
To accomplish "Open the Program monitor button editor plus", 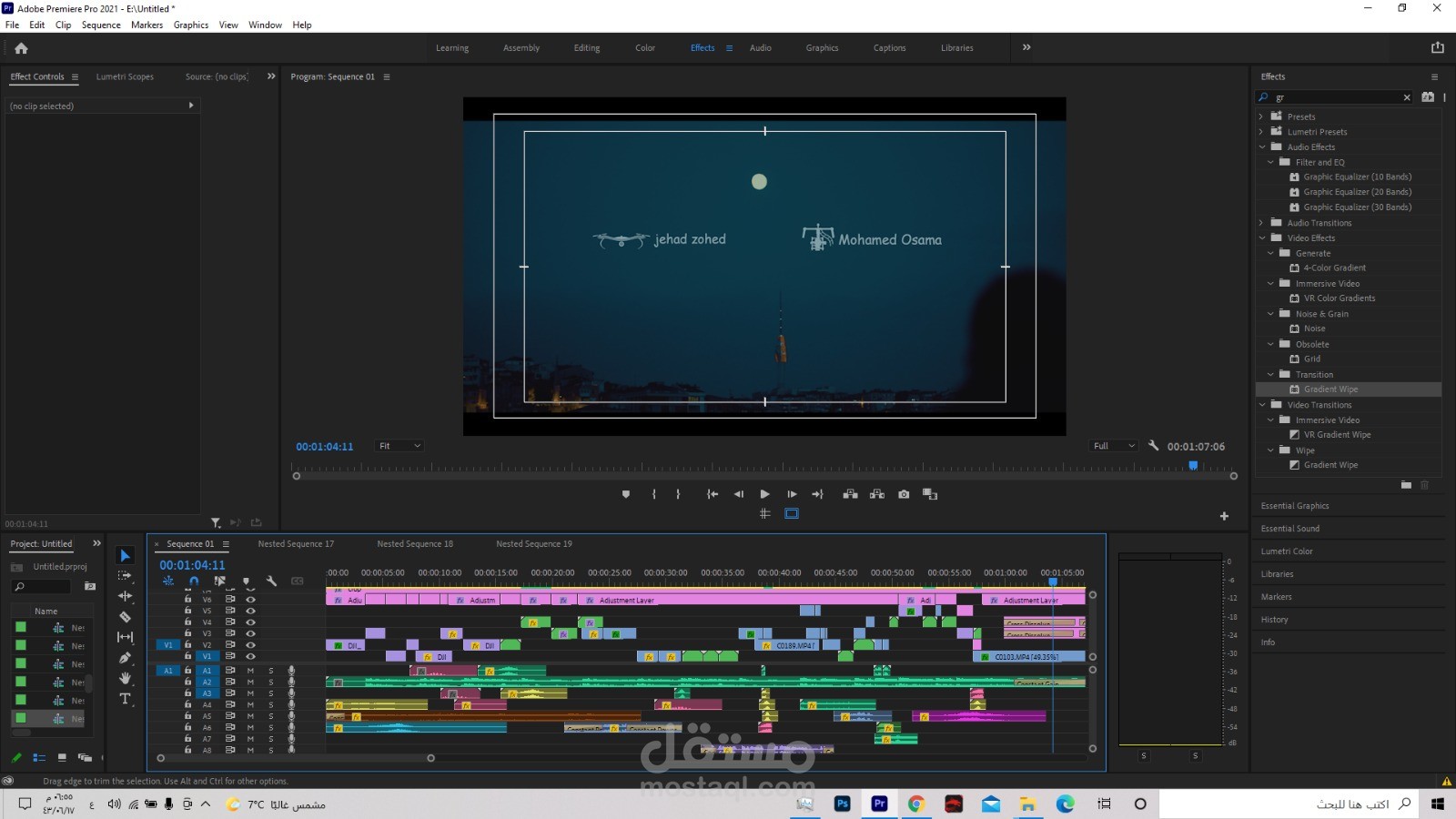I will tap(1224, 516).
